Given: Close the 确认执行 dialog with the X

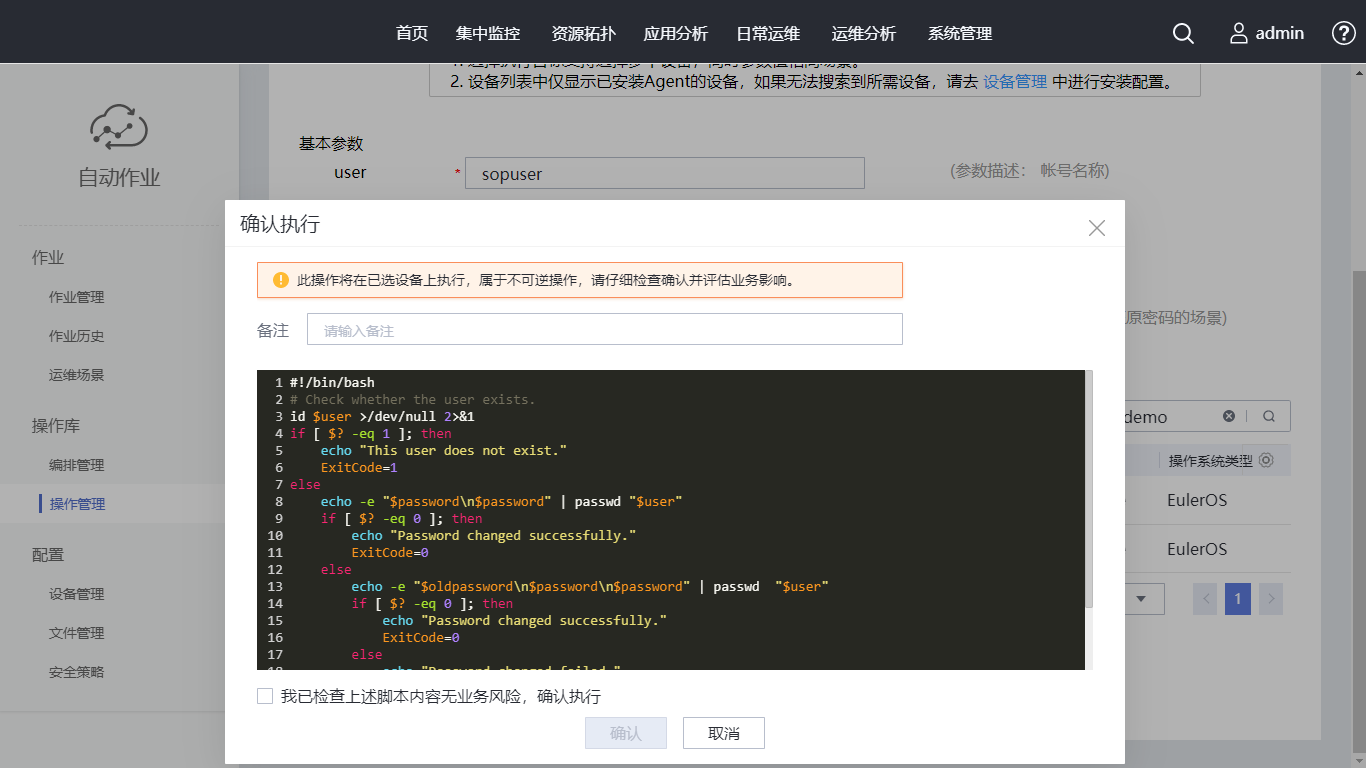Looking at the screenshot, I should pos(1097,228).
